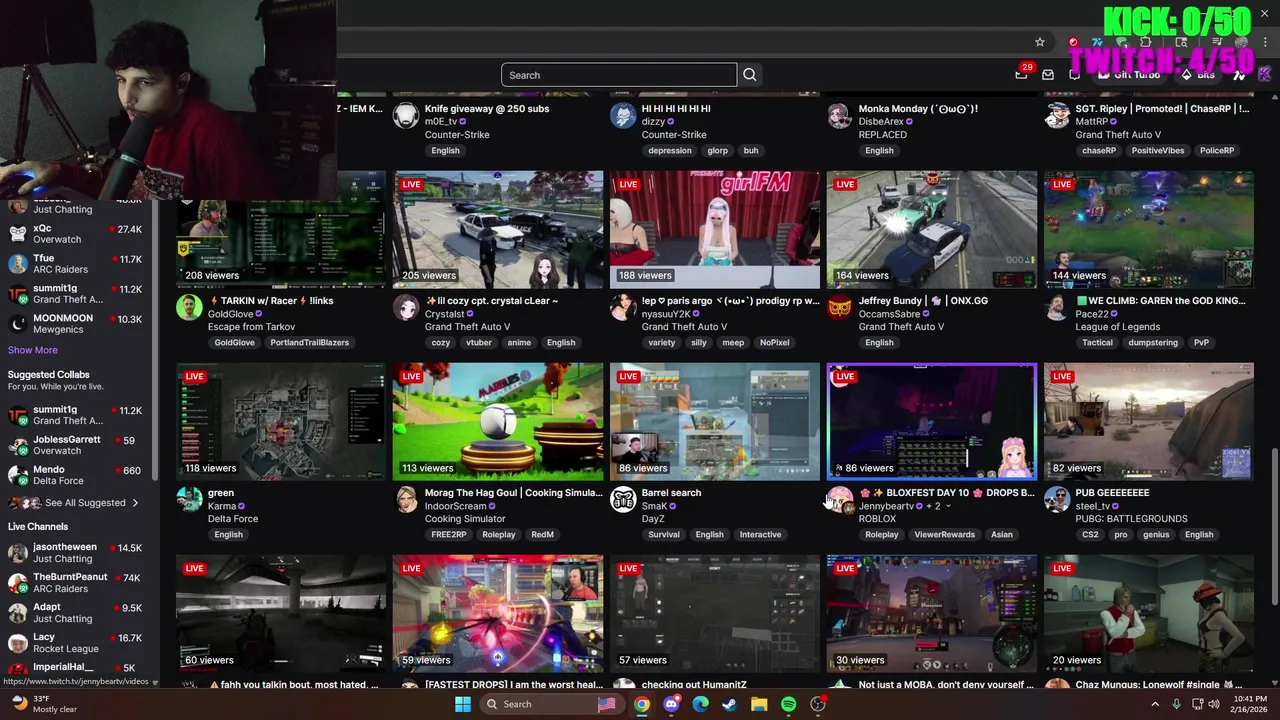
Task: Open the Twitch inbox envelope icon
Action: point(1048,75)
